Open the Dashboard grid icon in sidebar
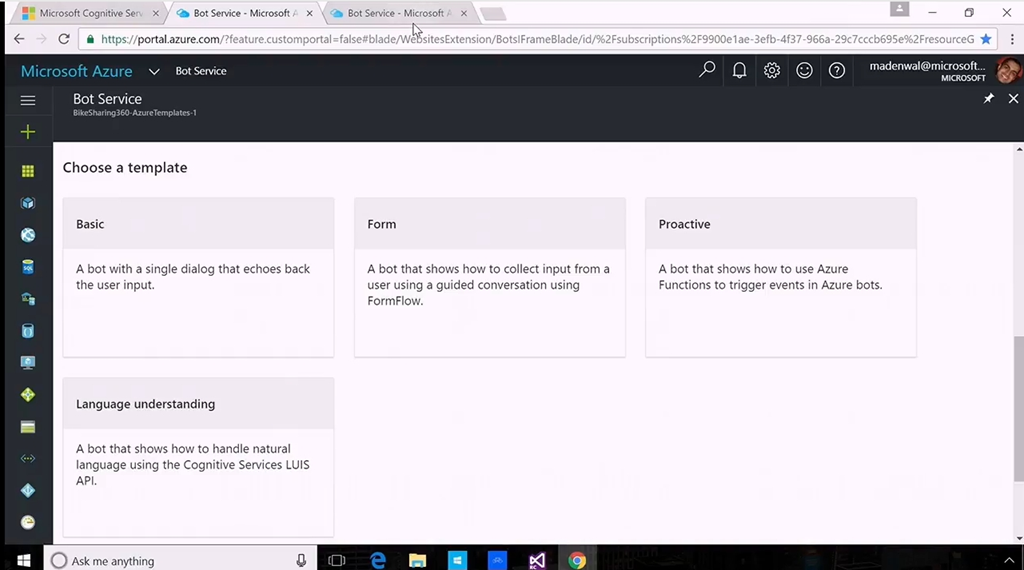 [27, 171]
